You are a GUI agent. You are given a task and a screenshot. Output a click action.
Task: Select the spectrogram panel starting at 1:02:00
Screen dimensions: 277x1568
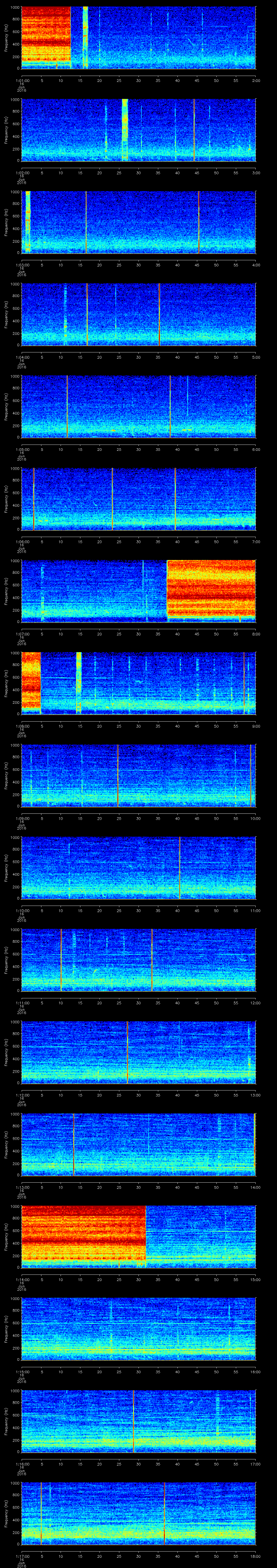[138, 130]
